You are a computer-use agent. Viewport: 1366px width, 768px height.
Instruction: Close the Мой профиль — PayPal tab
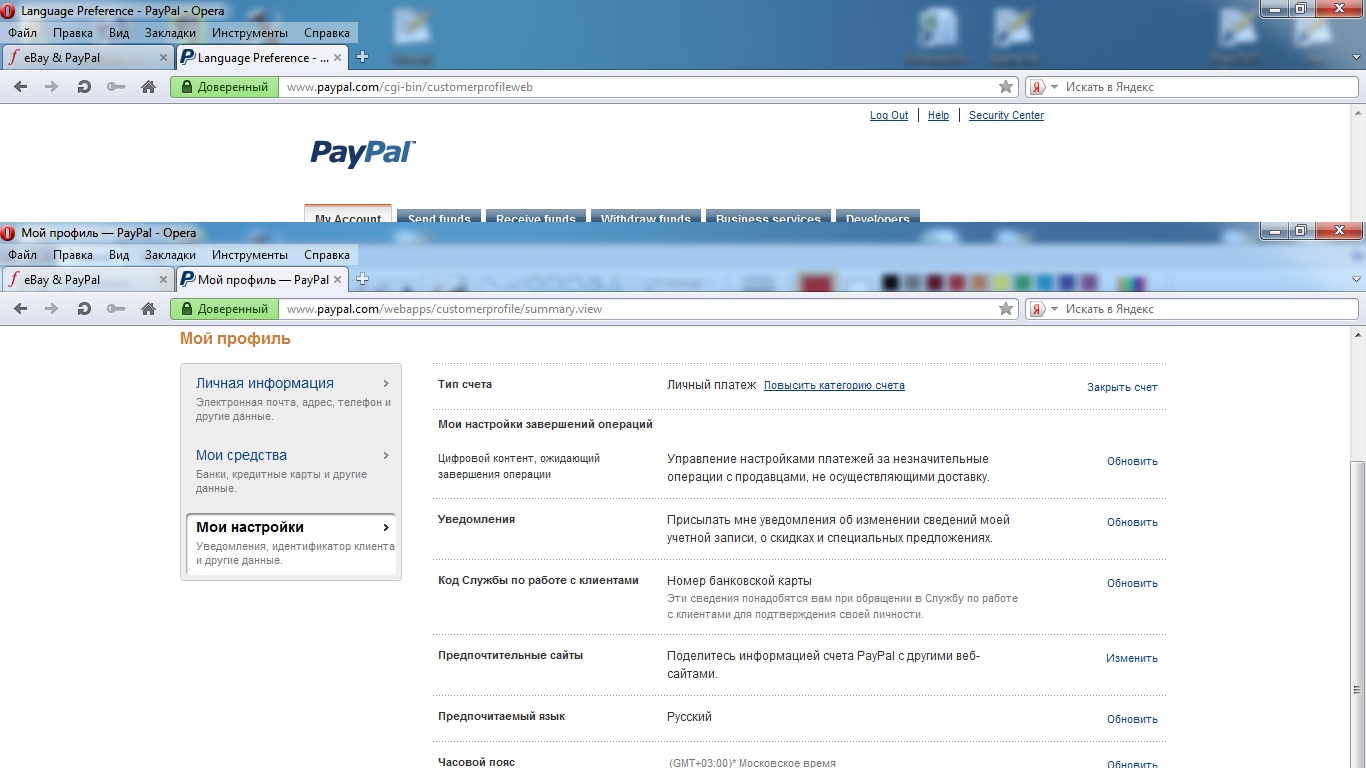338,280
